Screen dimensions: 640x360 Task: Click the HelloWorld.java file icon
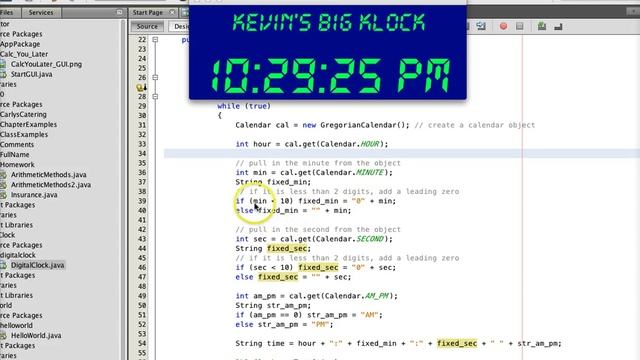point(3,336)
